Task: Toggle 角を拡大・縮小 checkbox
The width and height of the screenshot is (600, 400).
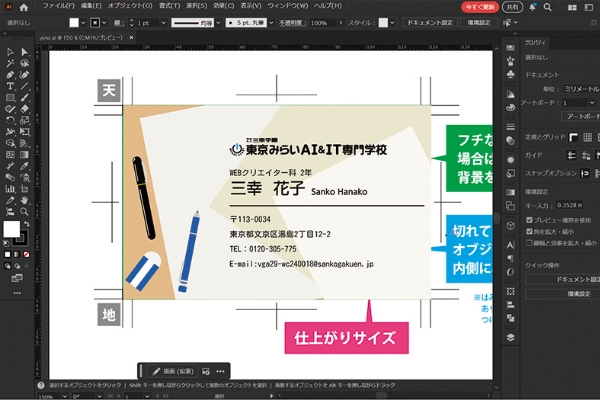Action: point(530,230)
